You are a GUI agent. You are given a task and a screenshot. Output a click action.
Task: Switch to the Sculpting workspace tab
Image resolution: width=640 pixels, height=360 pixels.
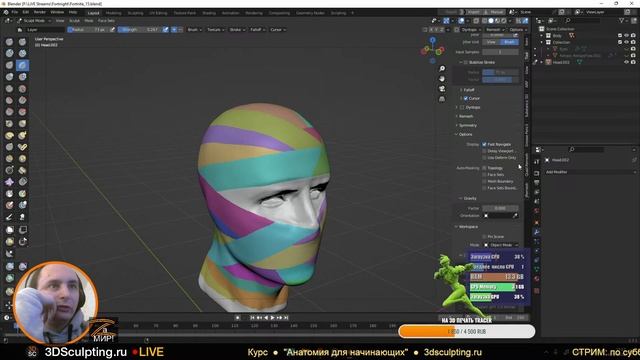[135, 13]
